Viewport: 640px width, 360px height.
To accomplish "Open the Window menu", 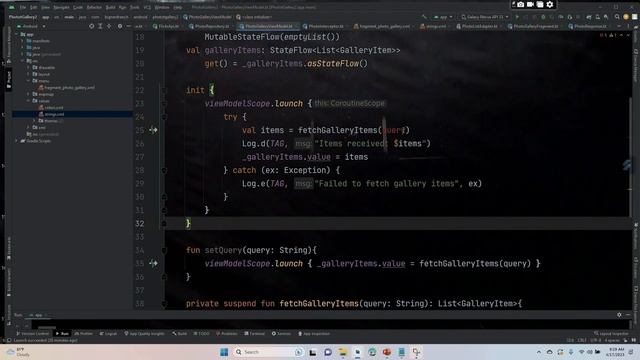I will click(x=162, y=7).
